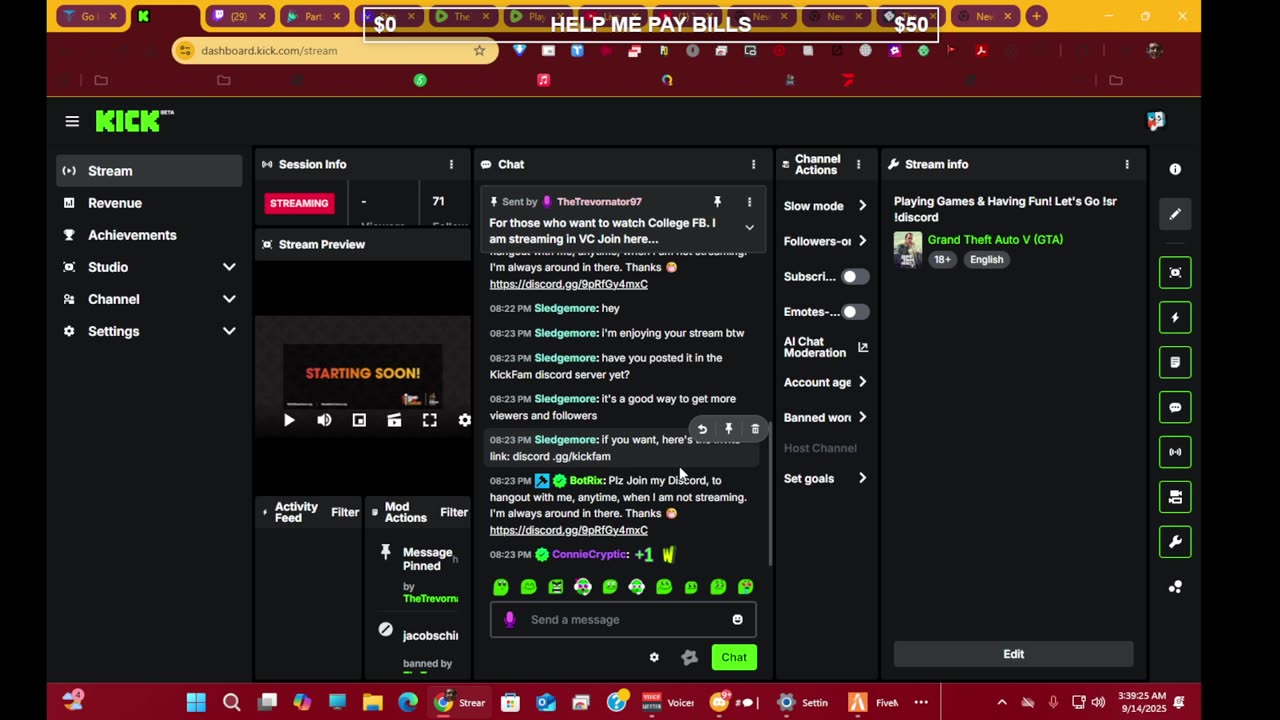
Task: Toggle Emotes-only chat switch
Action: pos(854,312)
